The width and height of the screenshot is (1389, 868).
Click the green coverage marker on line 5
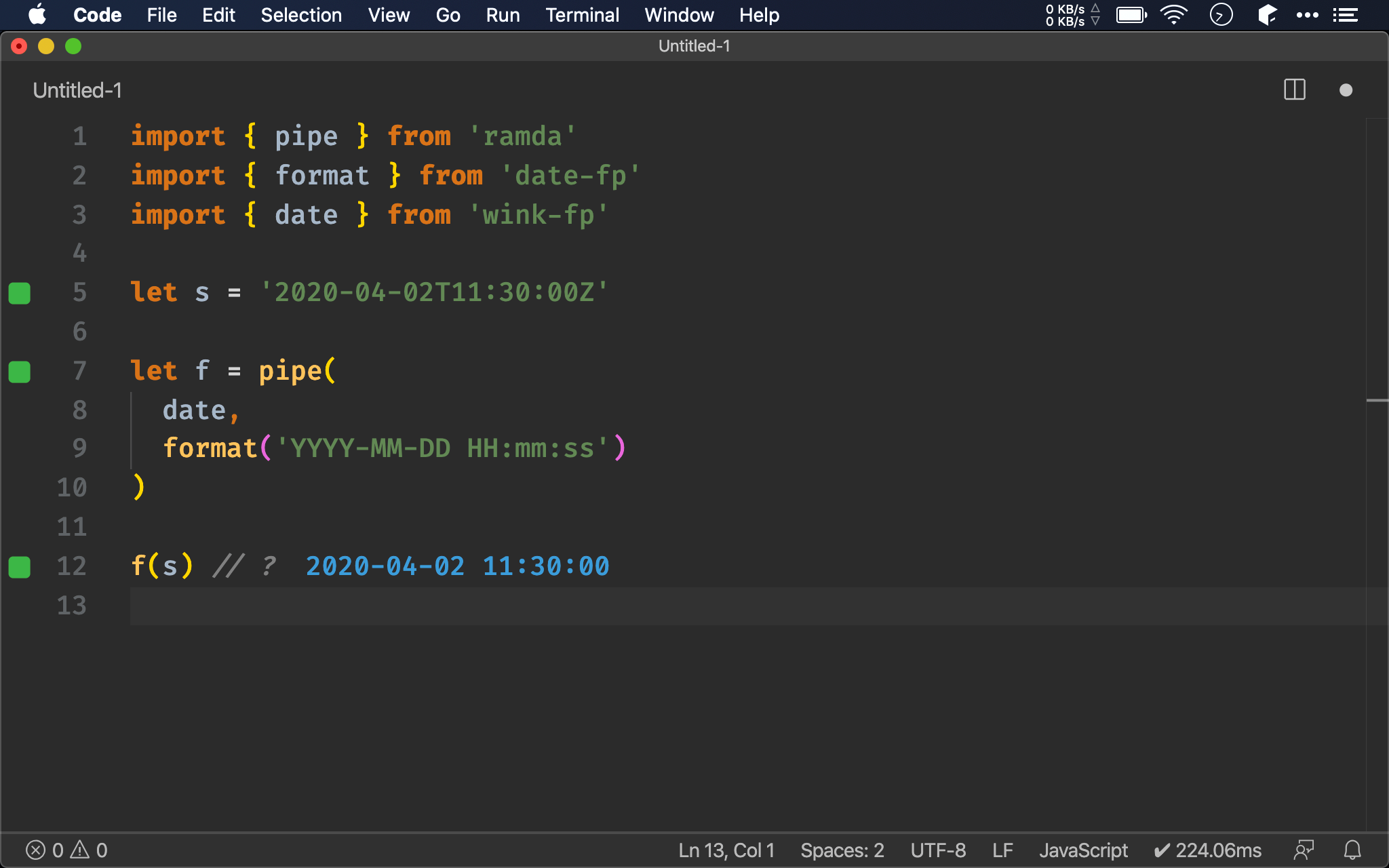[19, 293]
